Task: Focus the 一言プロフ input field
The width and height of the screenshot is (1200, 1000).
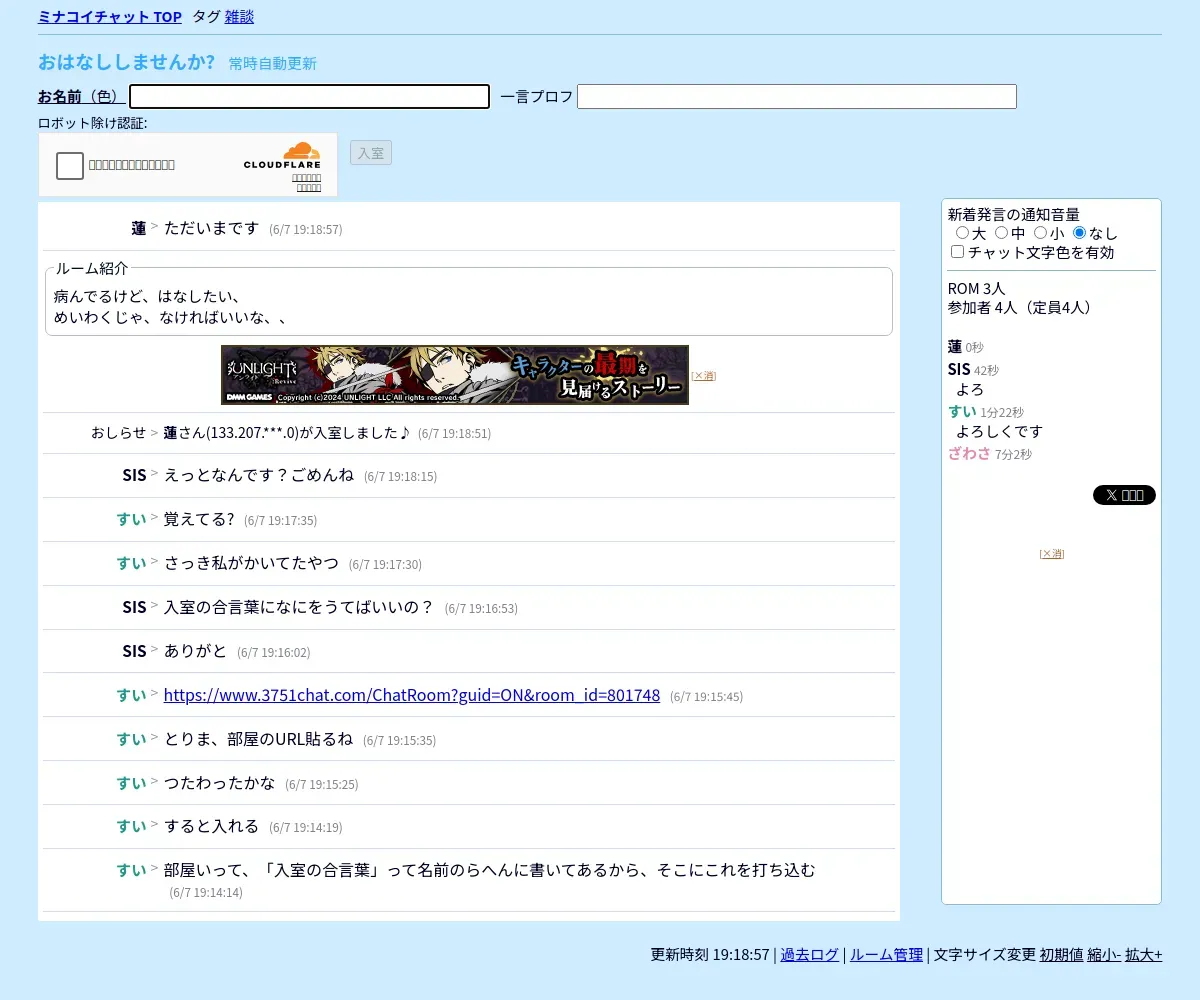Action: point(797,96)
